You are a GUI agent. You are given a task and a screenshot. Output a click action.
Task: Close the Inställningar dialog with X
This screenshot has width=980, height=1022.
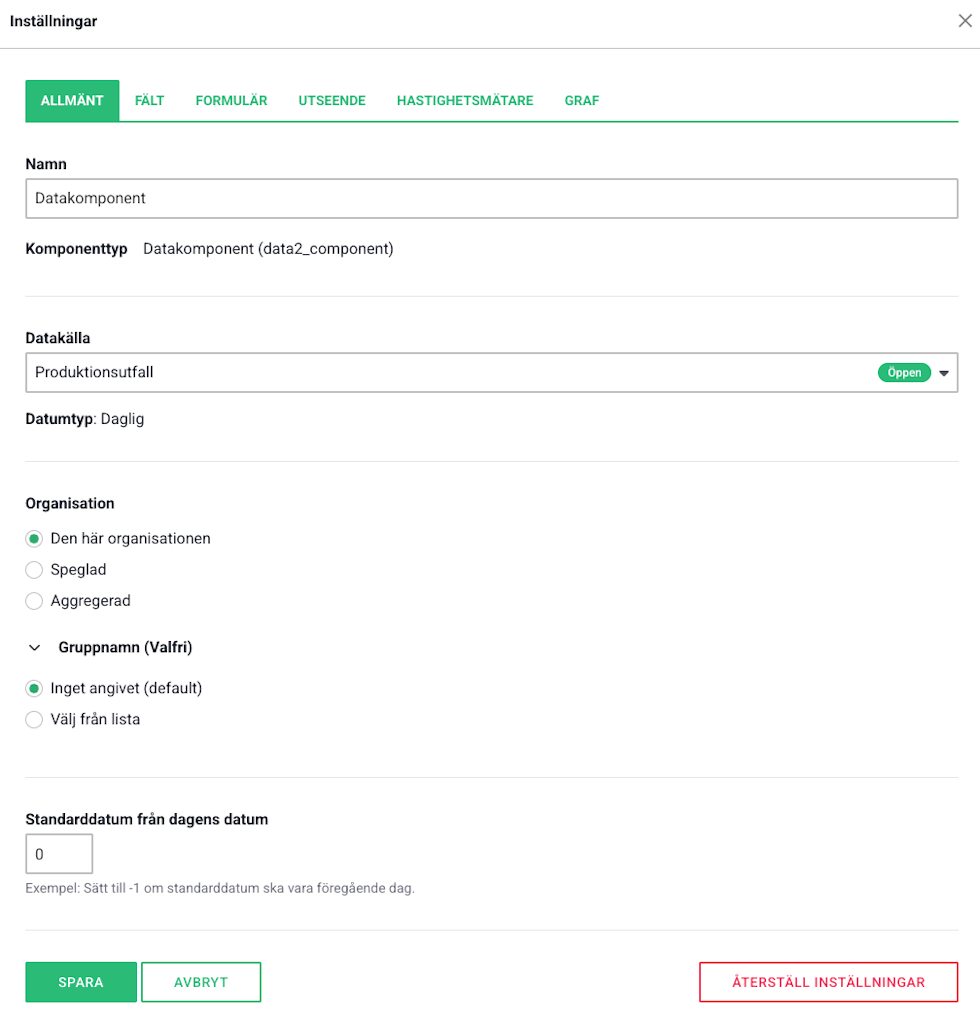coord(965,21)
